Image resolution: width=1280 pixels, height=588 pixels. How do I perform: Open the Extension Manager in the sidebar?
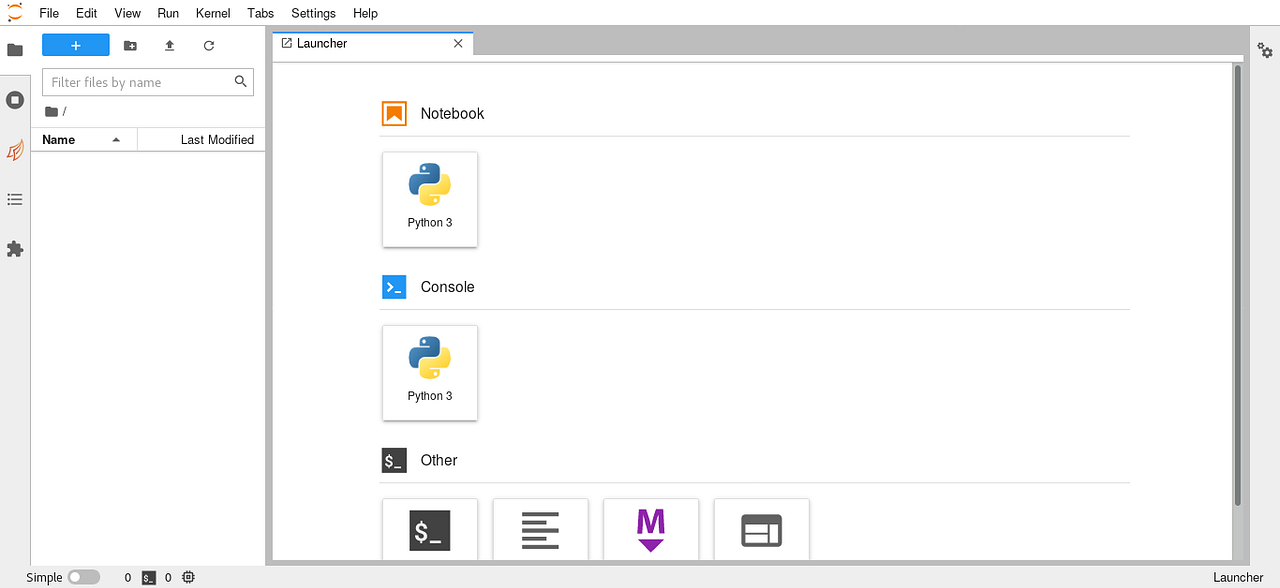[15, 249]
